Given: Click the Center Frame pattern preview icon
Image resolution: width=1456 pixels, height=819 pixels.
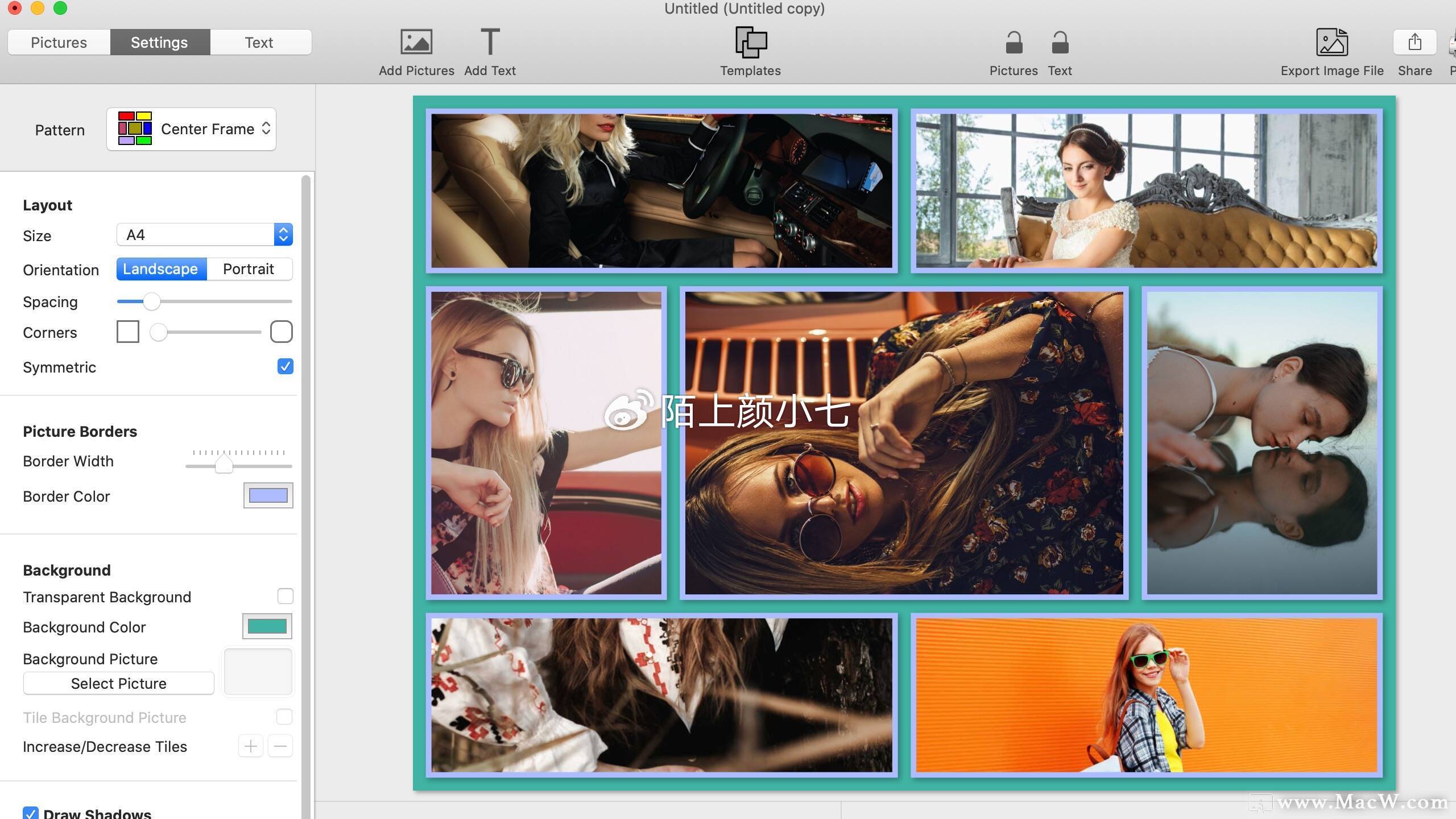Looking at the screenshot, I should point(135,129).
